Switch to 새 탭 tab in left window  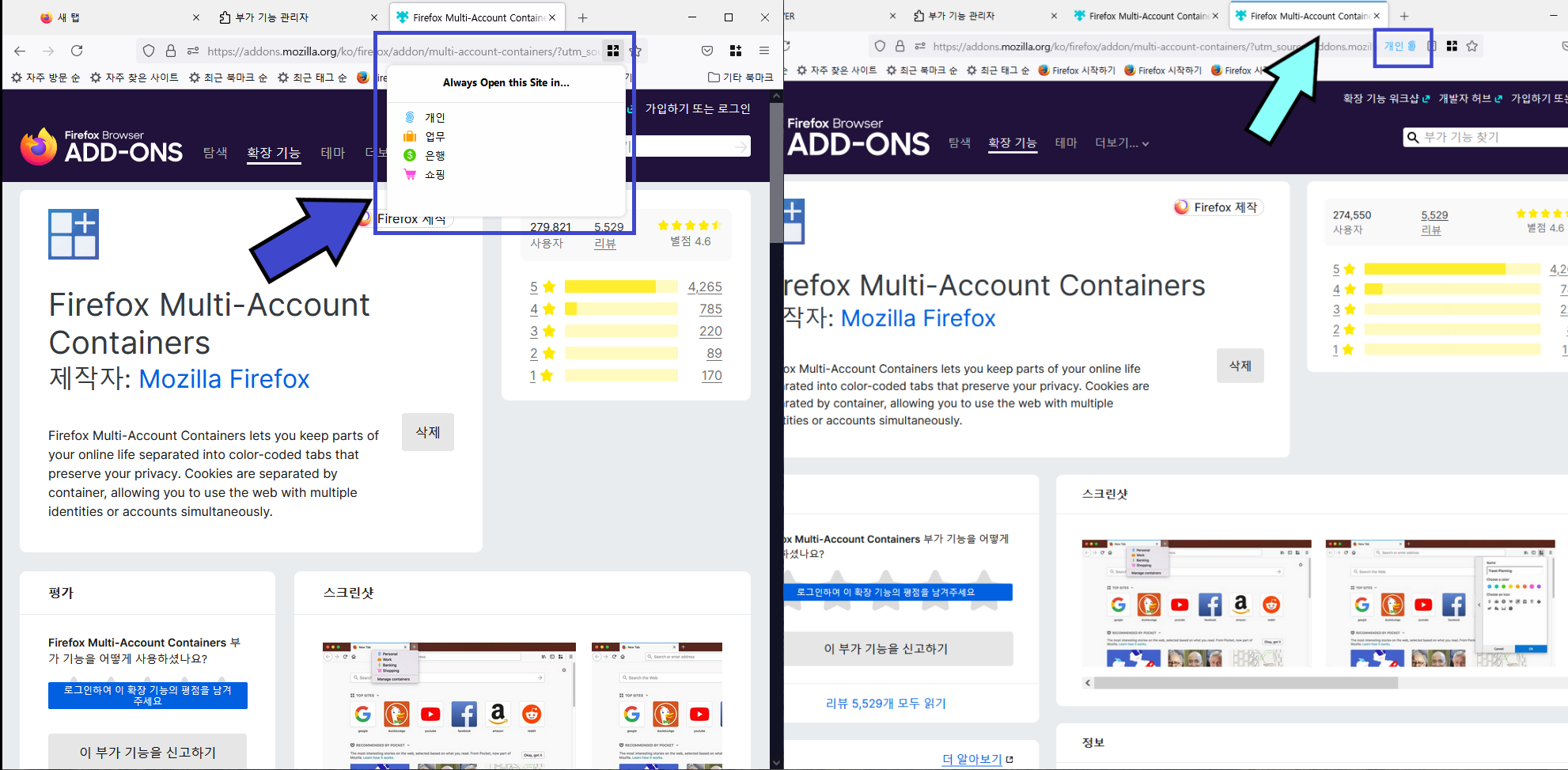click(x=119, y=17)
